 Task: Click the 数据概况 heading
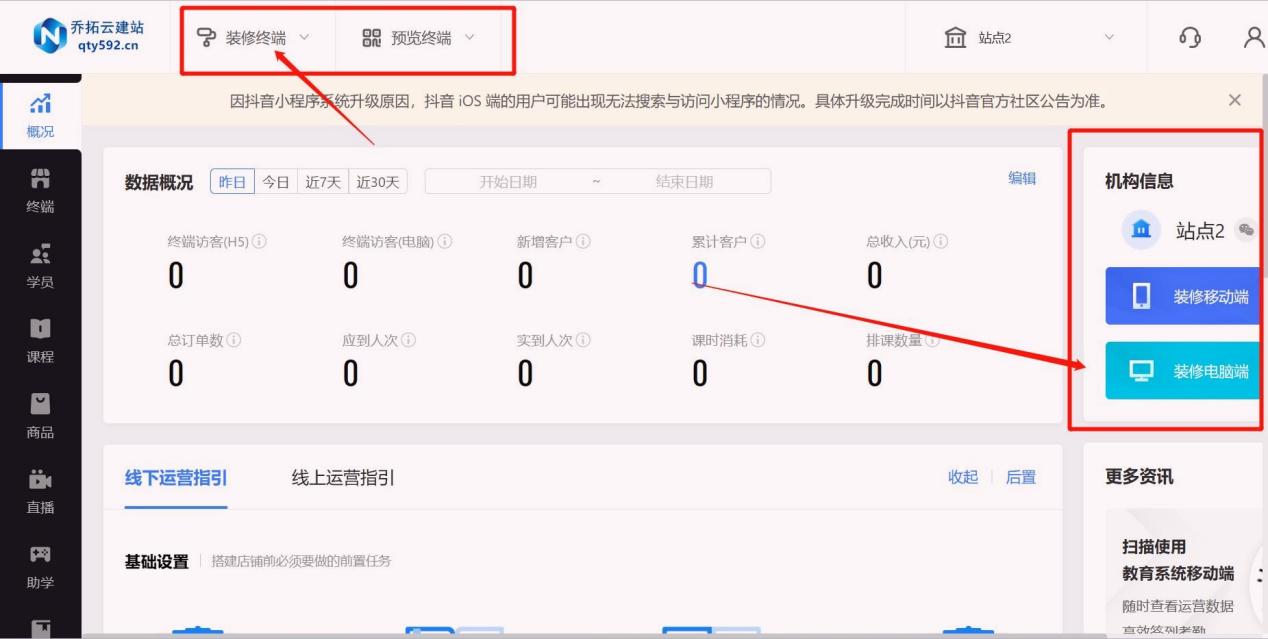pos(159,182)
